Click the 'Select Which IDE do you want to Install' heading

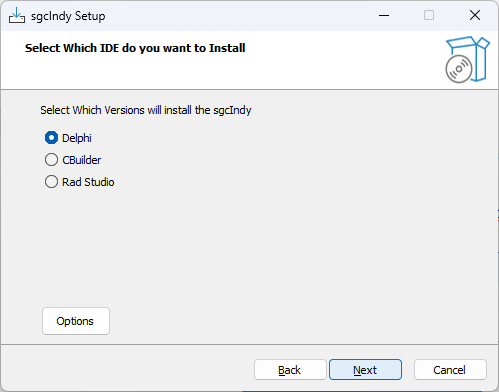[135, 48]
